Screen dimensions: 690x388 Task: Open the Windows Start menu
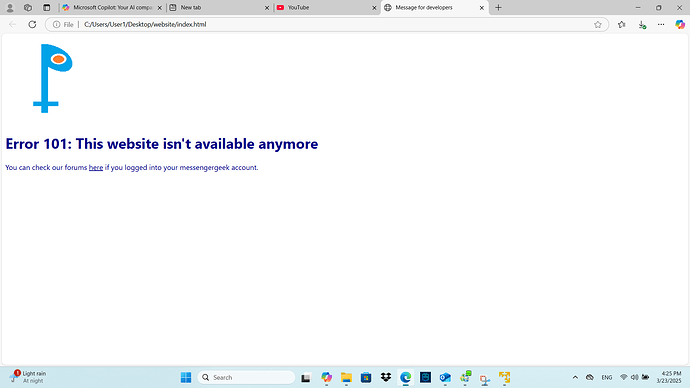tap(186, 377)
